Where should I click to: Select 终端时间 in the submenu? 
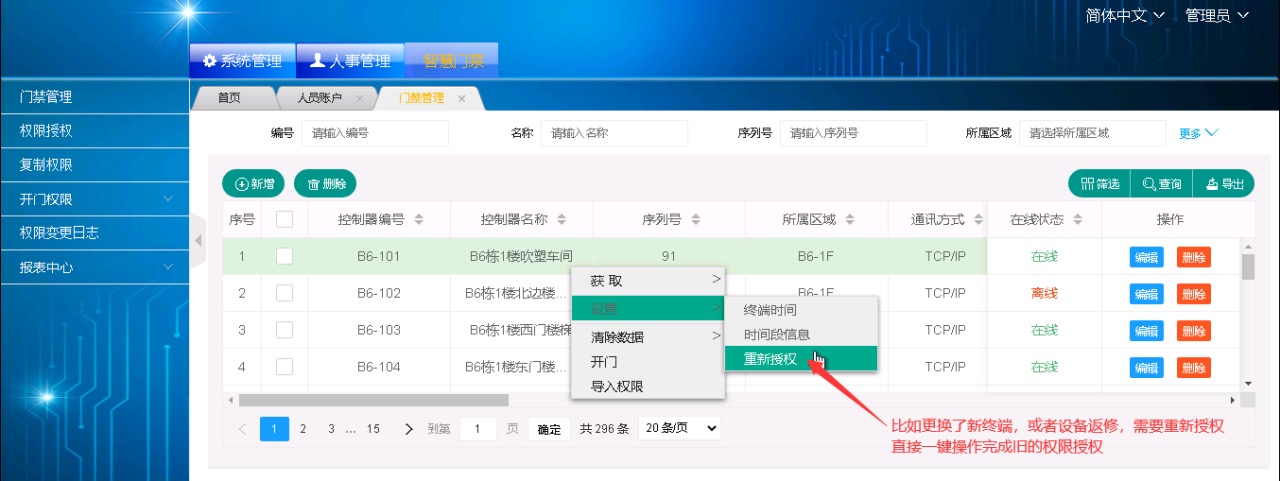tap(801, 309)
